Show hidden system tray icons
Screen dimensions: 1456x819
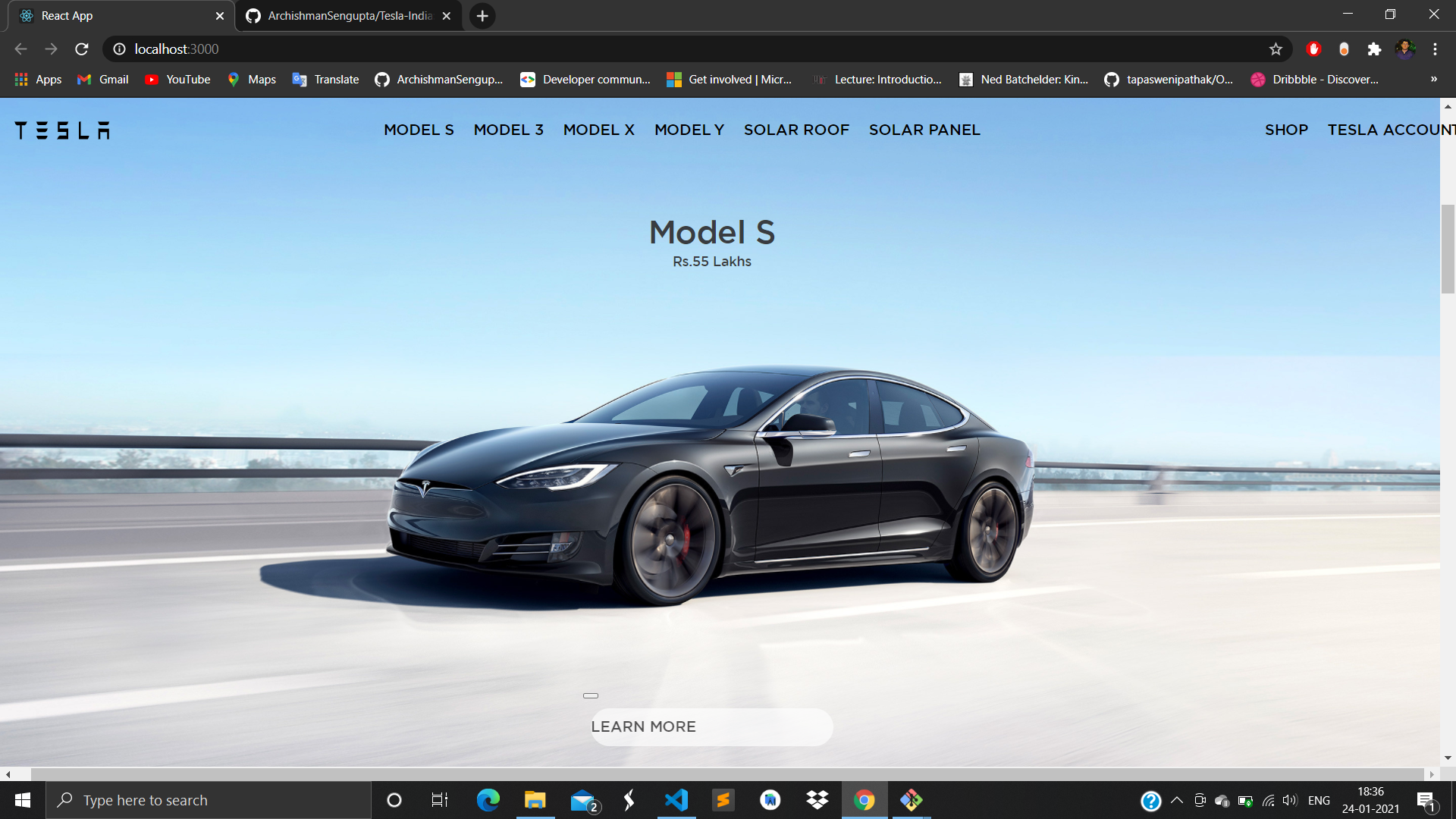click(1177, 800)
